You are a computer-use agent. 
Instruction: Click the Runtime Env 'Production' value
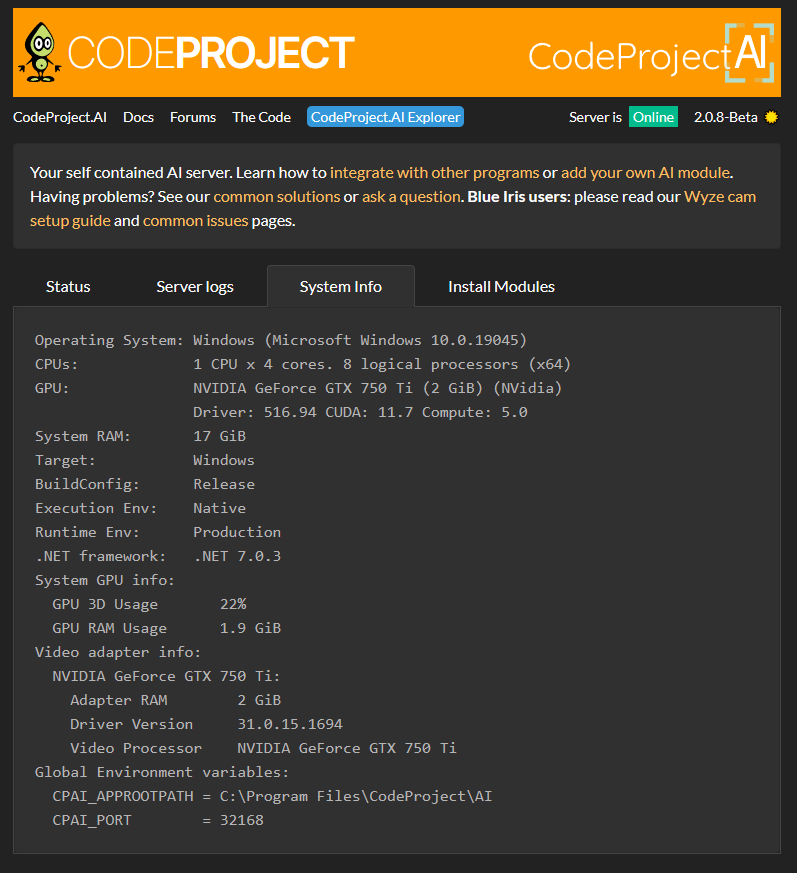click(237, 532)
